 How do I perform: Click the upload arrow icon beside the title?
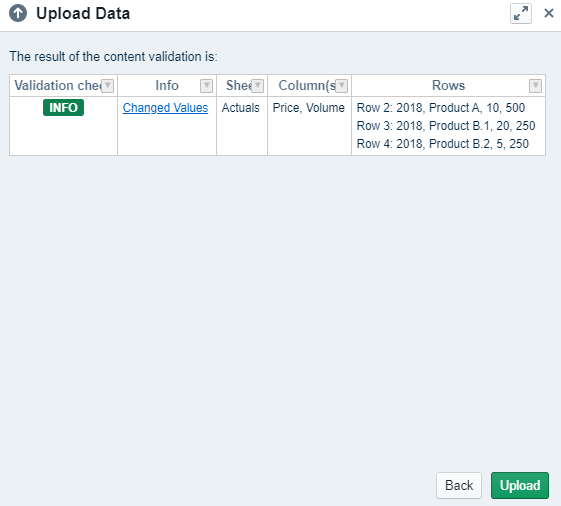click(x=18, y=14)
